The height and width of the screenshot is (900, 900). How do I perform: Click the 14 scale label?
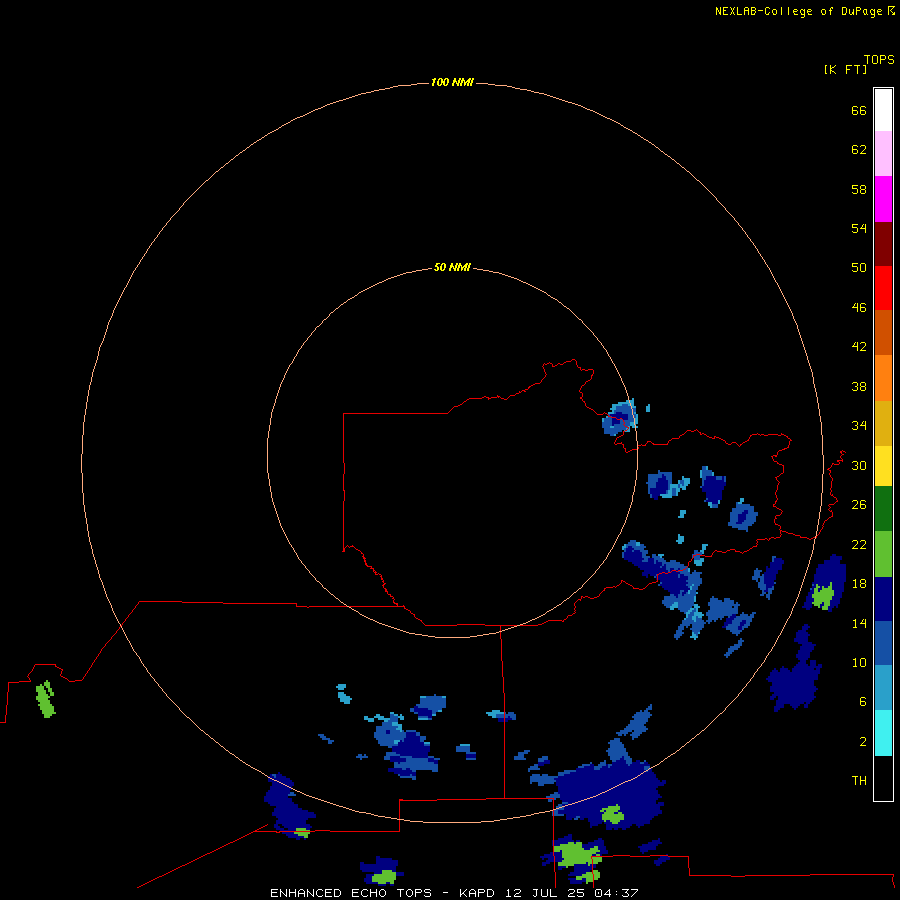pos(859,623)
